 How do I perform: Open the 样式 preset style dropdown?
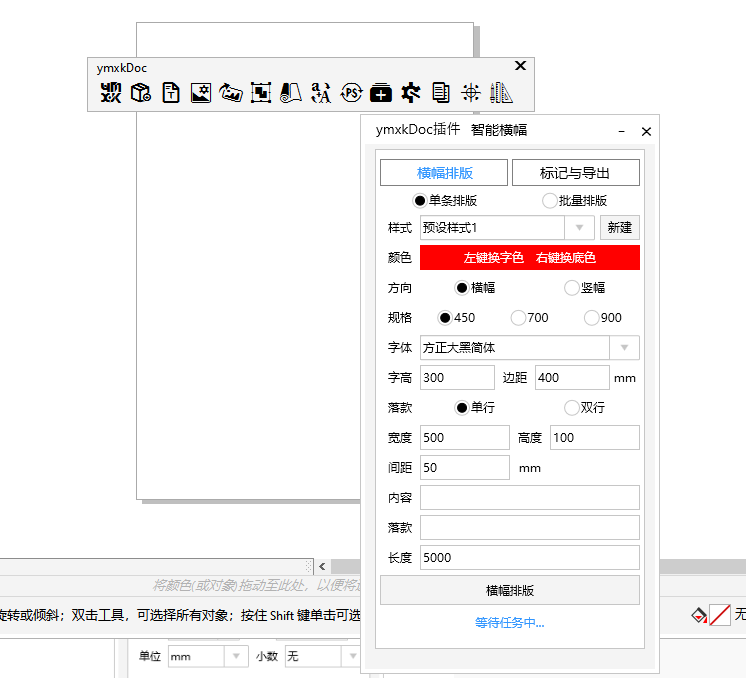[x=579, y=228]
